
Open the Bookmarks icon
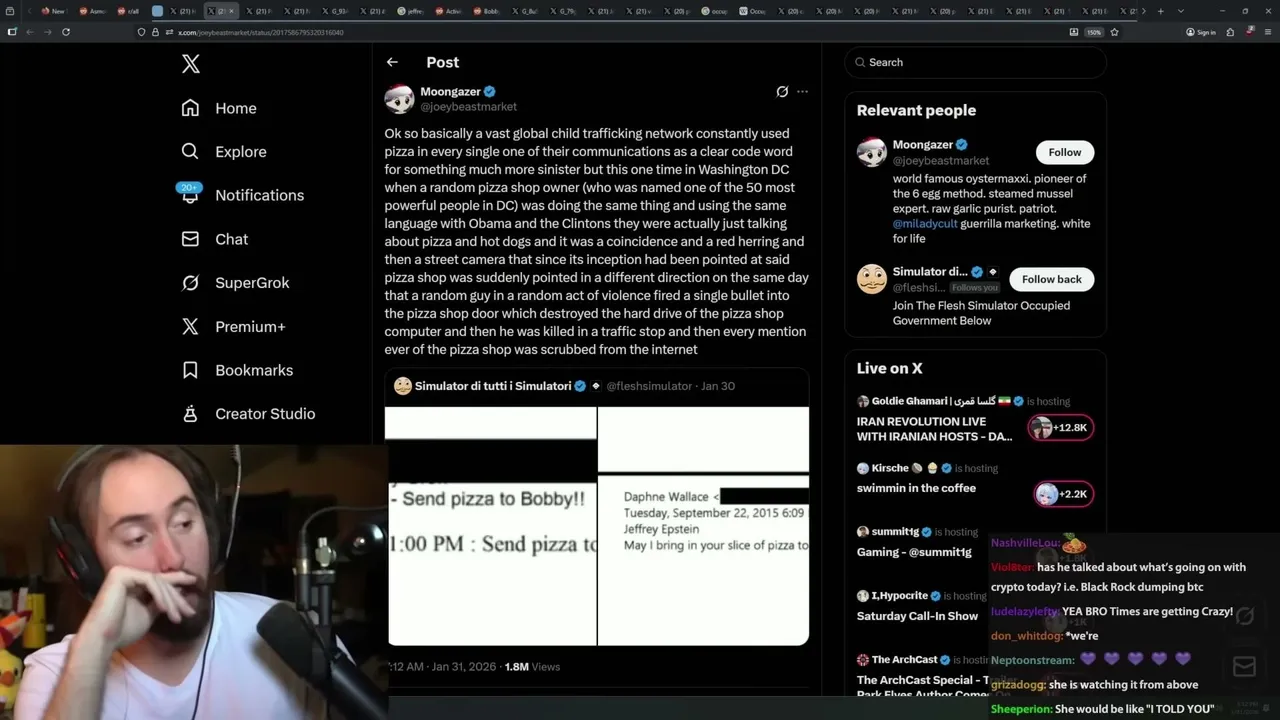190,370
